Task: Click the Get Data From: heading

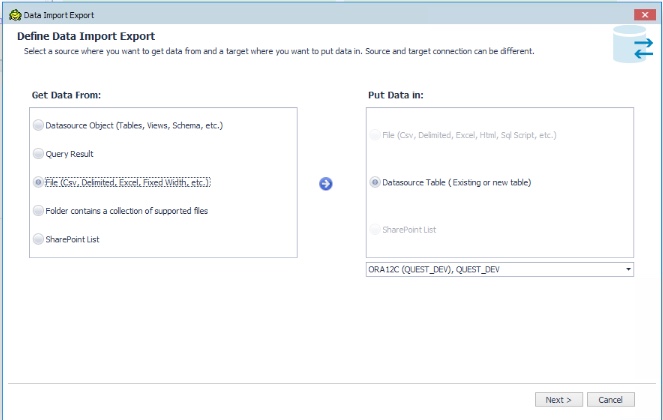Action: [x=67, y=94]
